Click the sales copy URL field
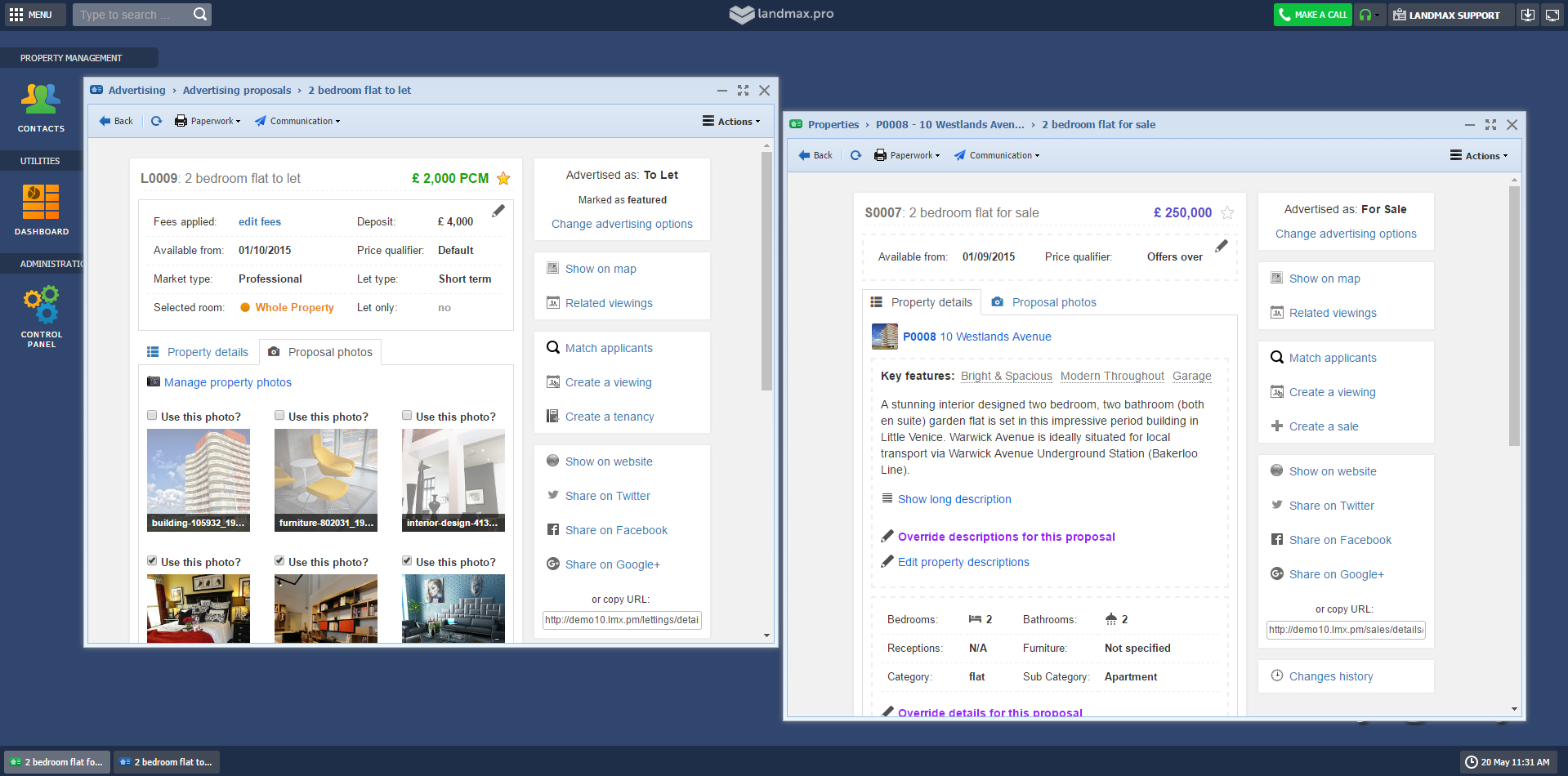Image resolution: width=1568 pixels, height=776 pixels. [x=1345, y=630]
